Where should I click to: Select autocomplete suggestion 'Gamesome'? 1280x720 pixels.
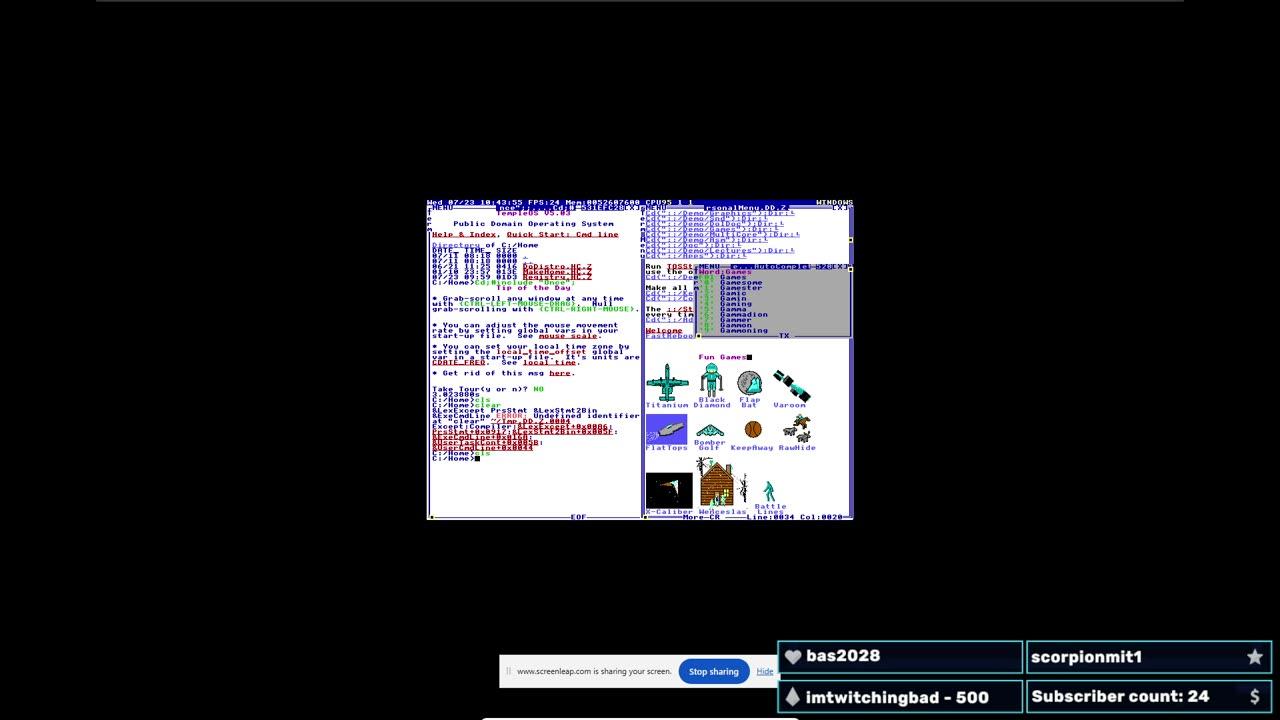(x=741, y=283)
